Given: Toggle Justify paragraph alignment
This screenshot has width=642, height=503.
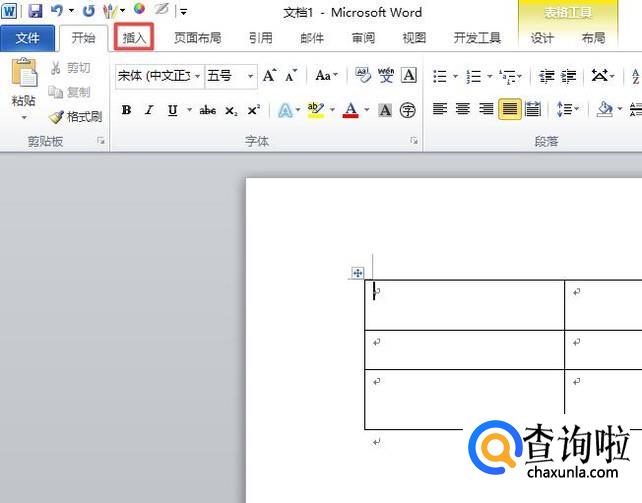Looking at the screenshot, I should (510, 109).
